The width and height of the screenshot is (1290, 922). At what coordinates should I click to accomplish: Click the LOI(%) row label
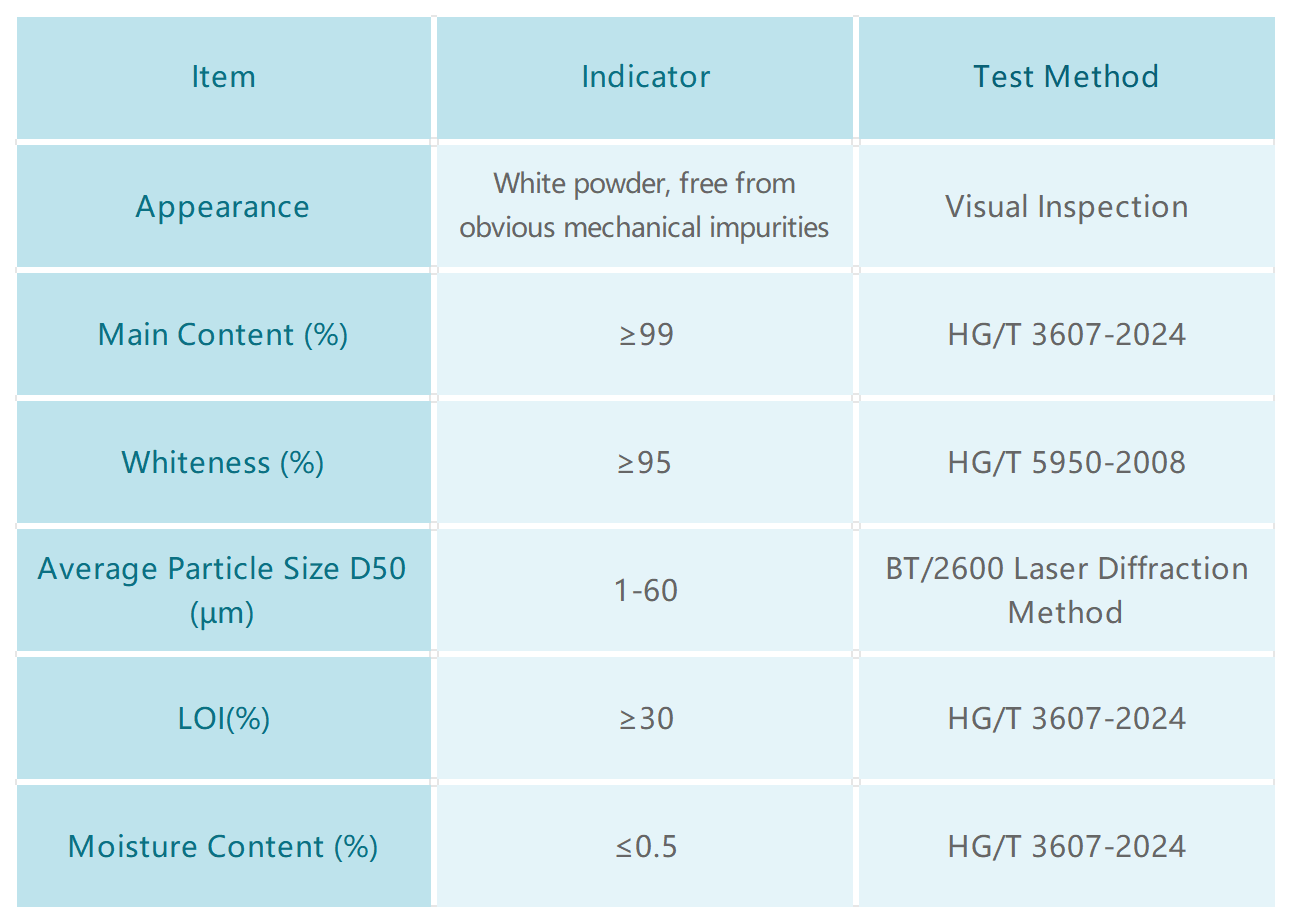click(x=223, y=718)
